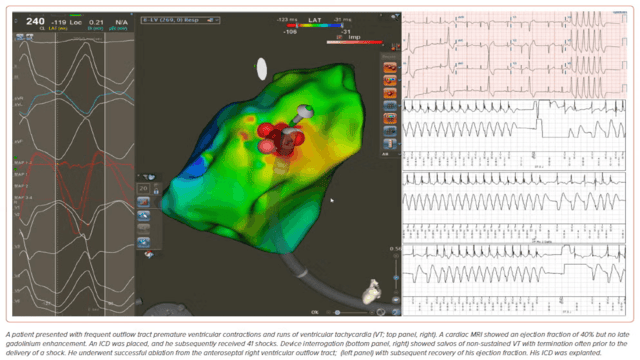The width and height of the screenshot is (640, 360).
Task: Open the map selection dropdown at top
Action: point(180,20)
